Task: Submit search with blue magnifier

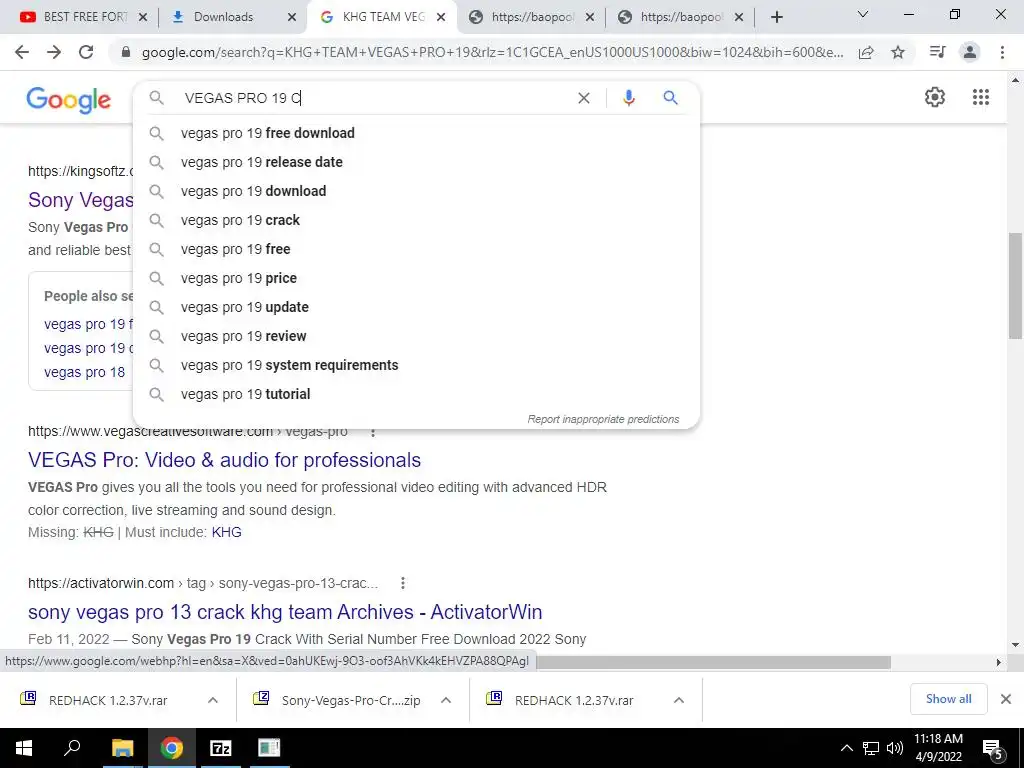Action: (670, 98)
